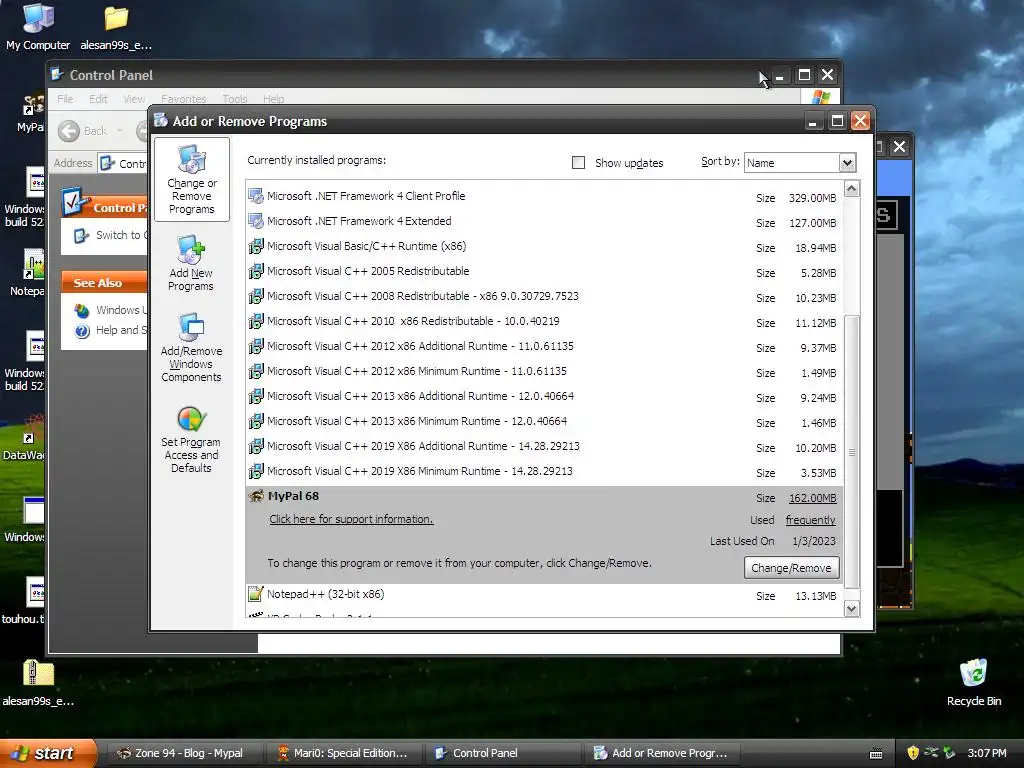
Task: Click icon of Visual C++ 2005 Redistributable
Action: coord(256,271)
